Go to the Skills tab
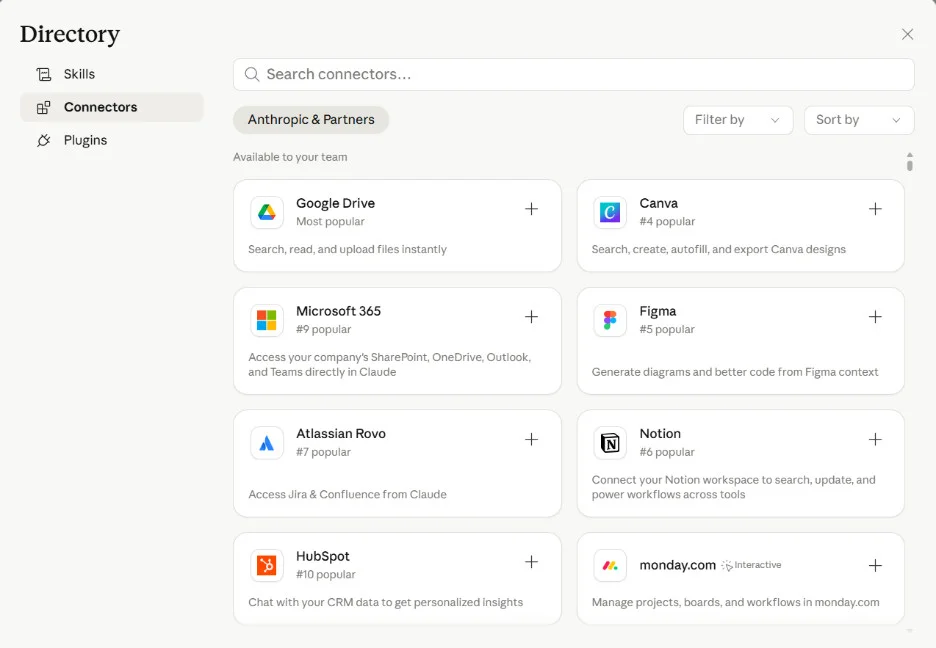936x648 pixels. 112,74
